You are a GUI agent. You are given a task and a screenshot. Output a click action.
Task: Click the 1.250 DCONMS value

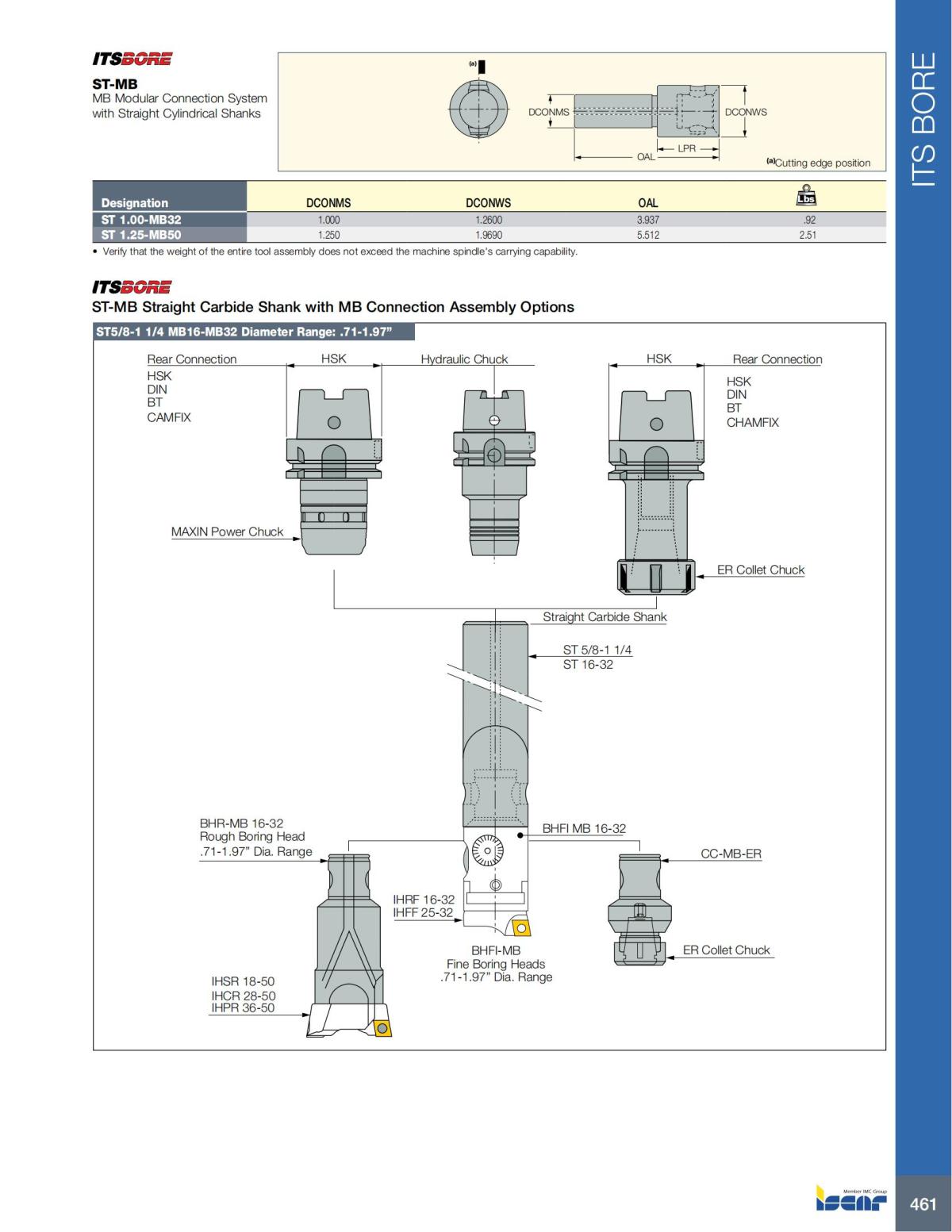[328, 236]
